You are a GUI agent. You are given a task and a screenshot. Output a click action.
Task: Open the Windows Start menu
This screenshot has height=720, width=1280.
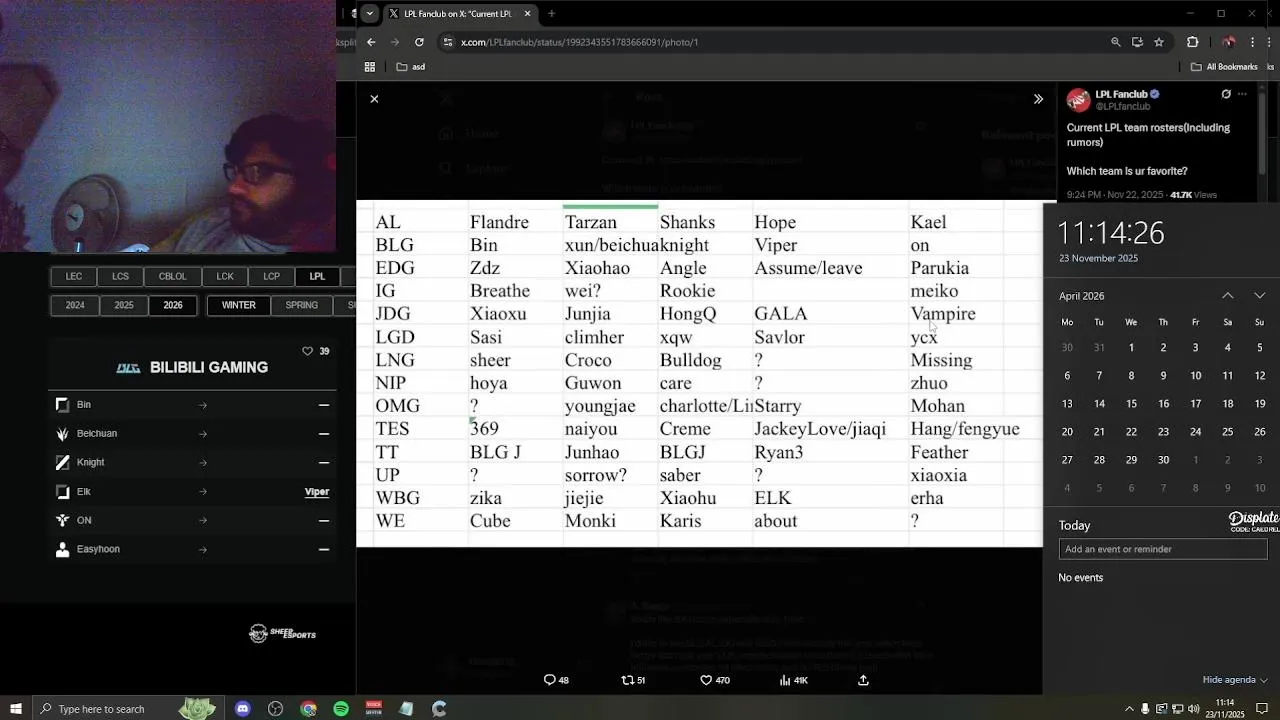[x=15, y=709]
